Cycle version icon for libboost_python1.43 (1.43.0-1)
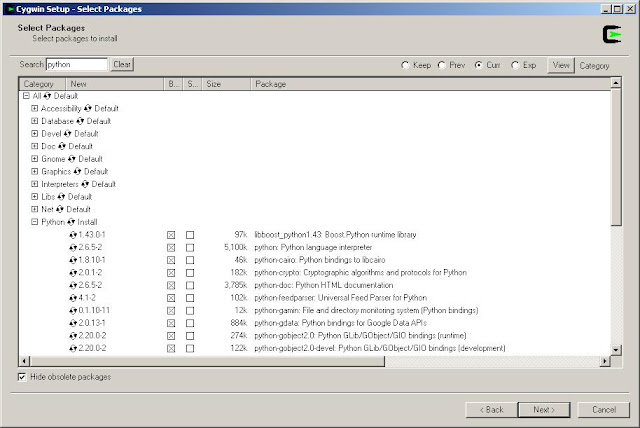 (x=73, y=235)
